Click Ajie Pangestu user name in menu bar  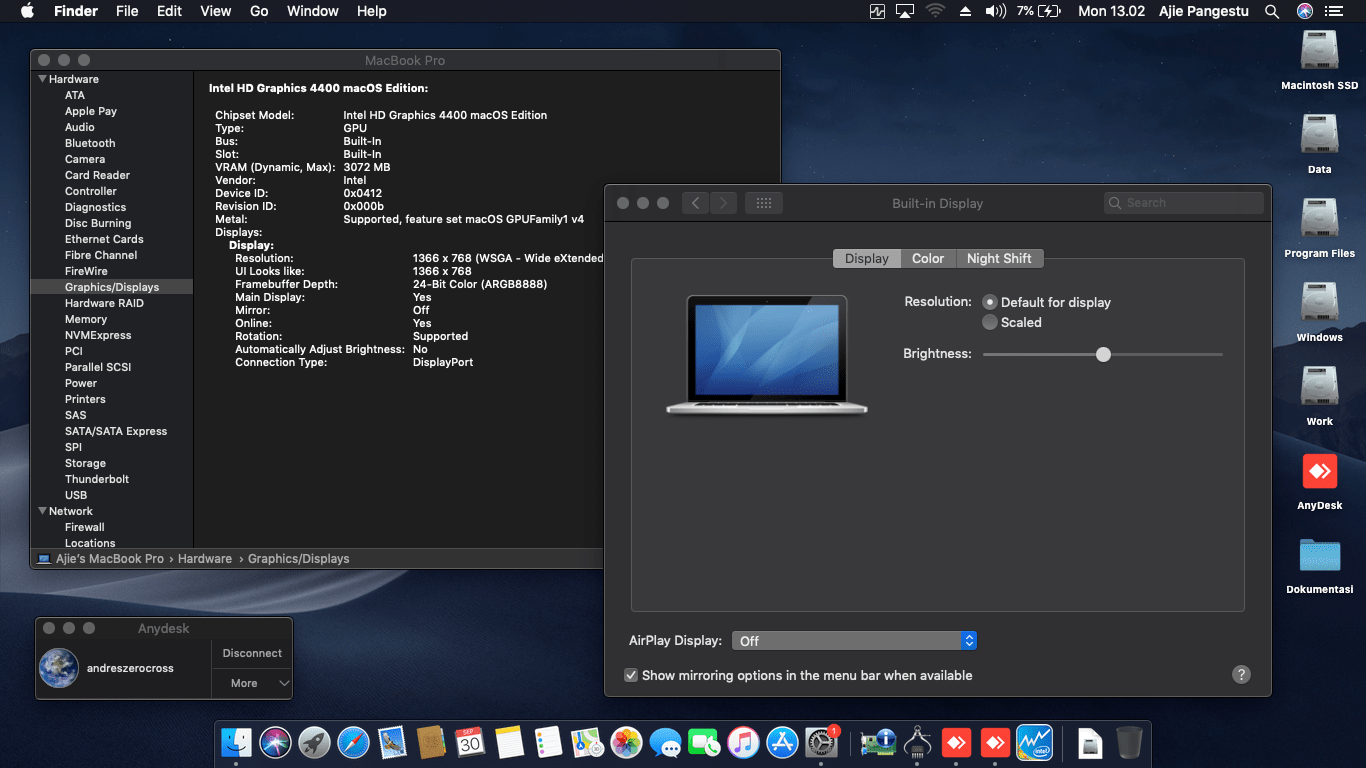click(x=1206, y=11)
